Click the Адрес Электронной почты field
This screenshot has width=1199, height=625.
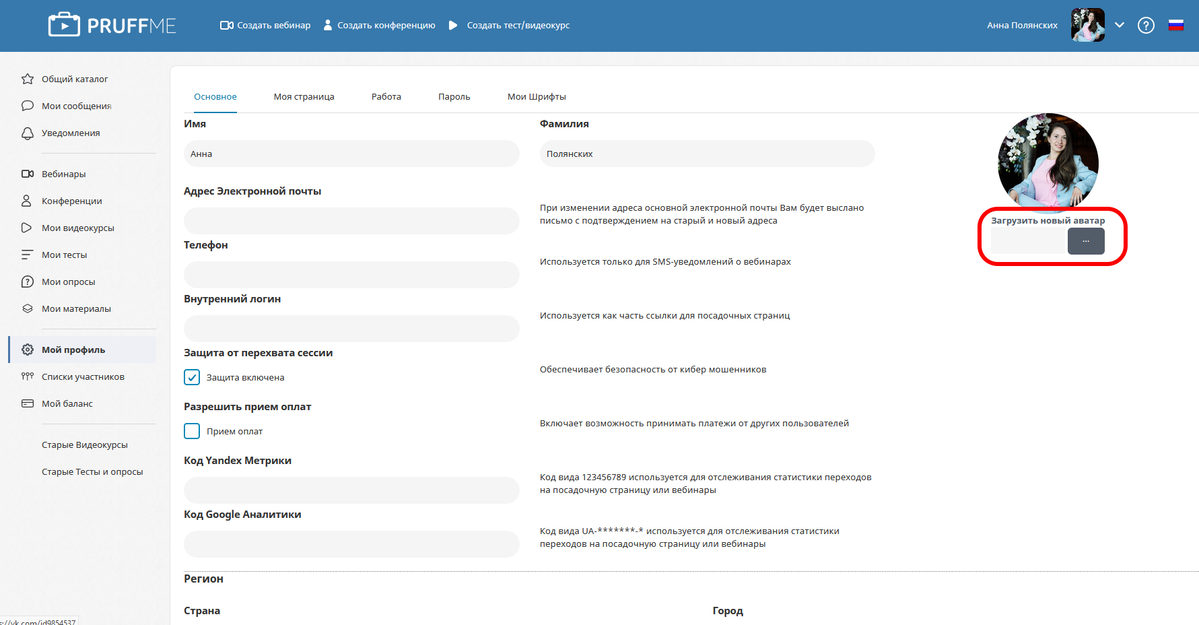coord(352,221)
